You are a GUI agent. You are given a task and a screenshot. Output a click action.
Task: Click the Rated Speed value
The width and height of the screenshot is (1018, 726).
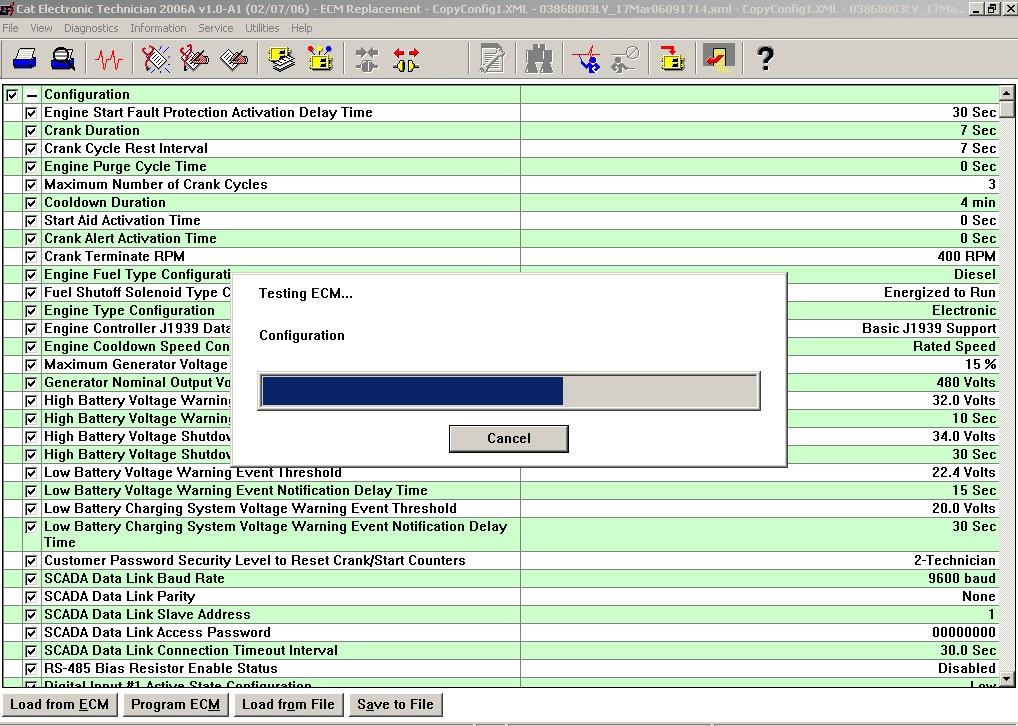(x=954, y=346)
